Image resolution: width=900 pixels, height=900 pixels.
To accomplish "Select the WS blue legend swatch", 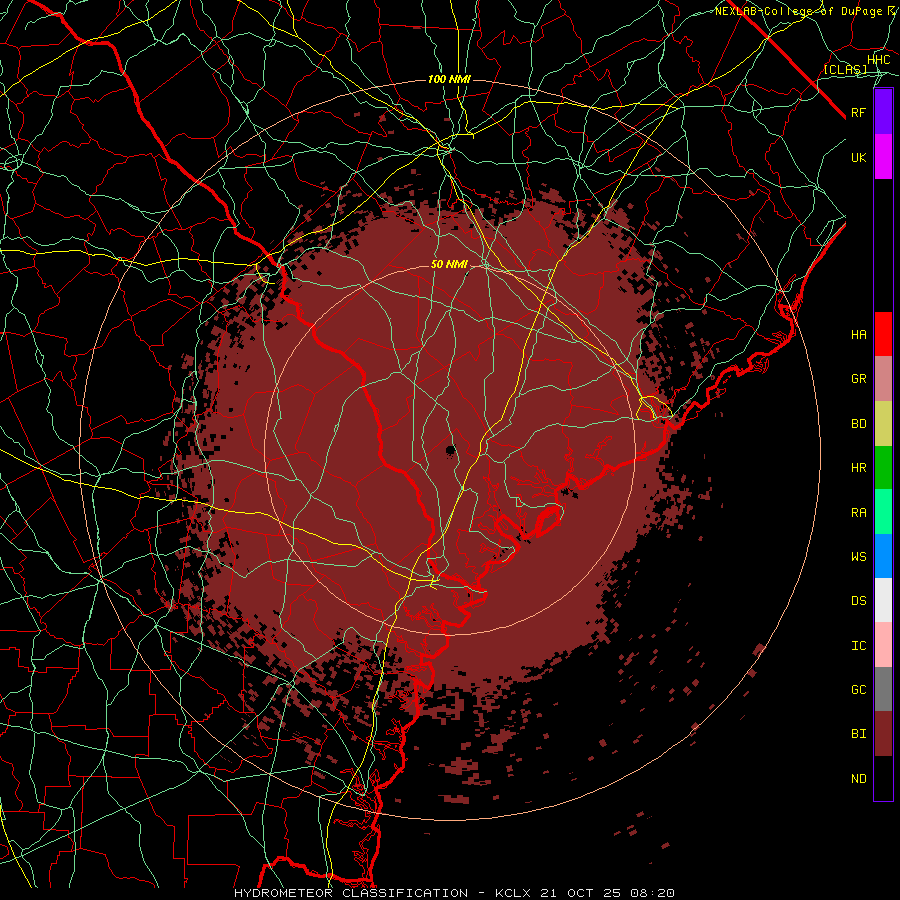I will click(x=883, y=556).
